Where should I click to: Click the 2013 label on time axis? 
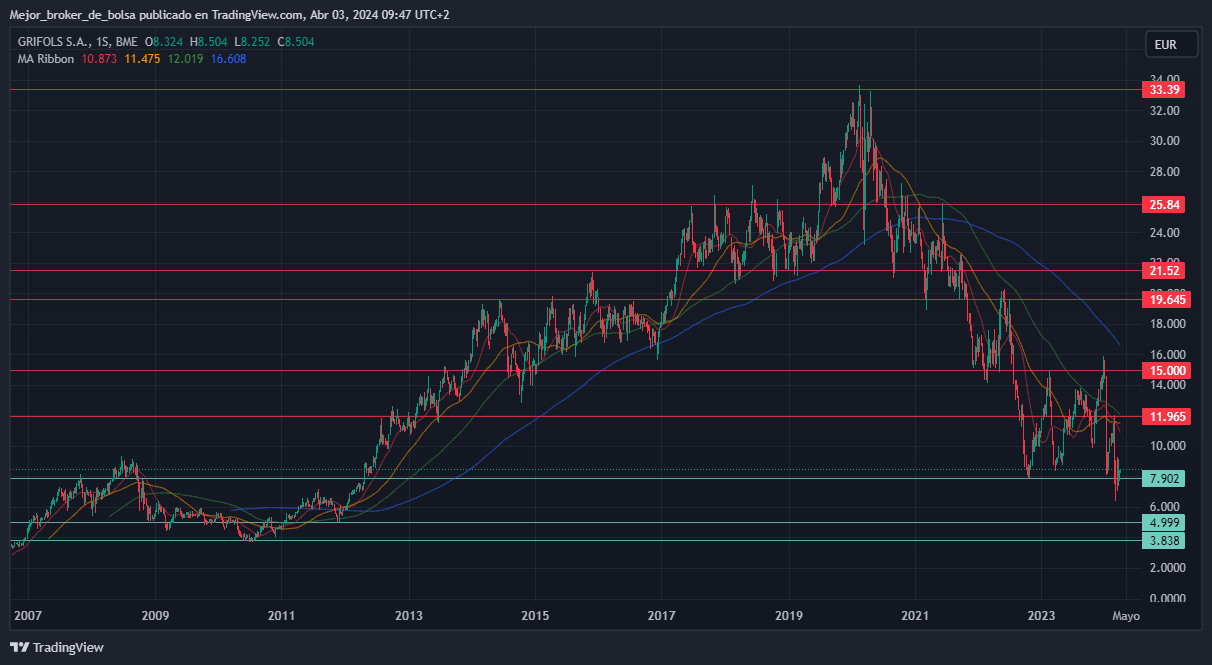tap(408, 616)
